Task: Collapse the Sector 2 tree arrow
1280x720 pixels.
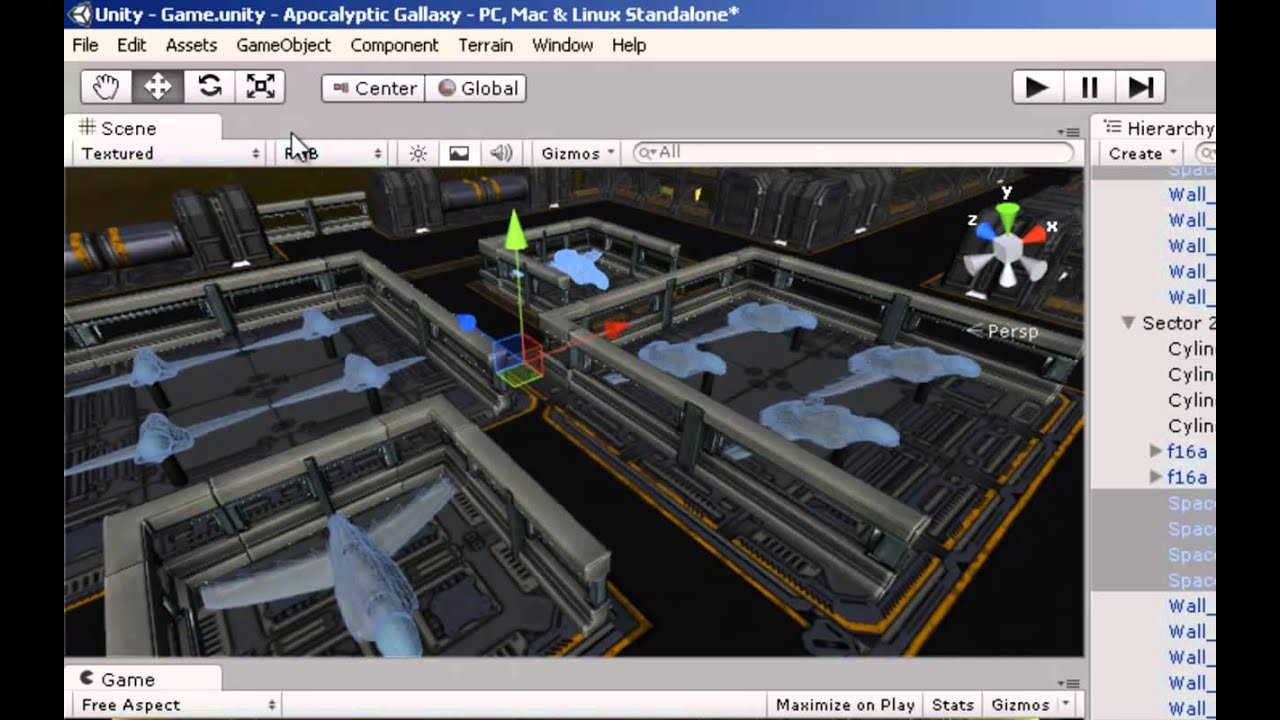Action: point(1128,323)
